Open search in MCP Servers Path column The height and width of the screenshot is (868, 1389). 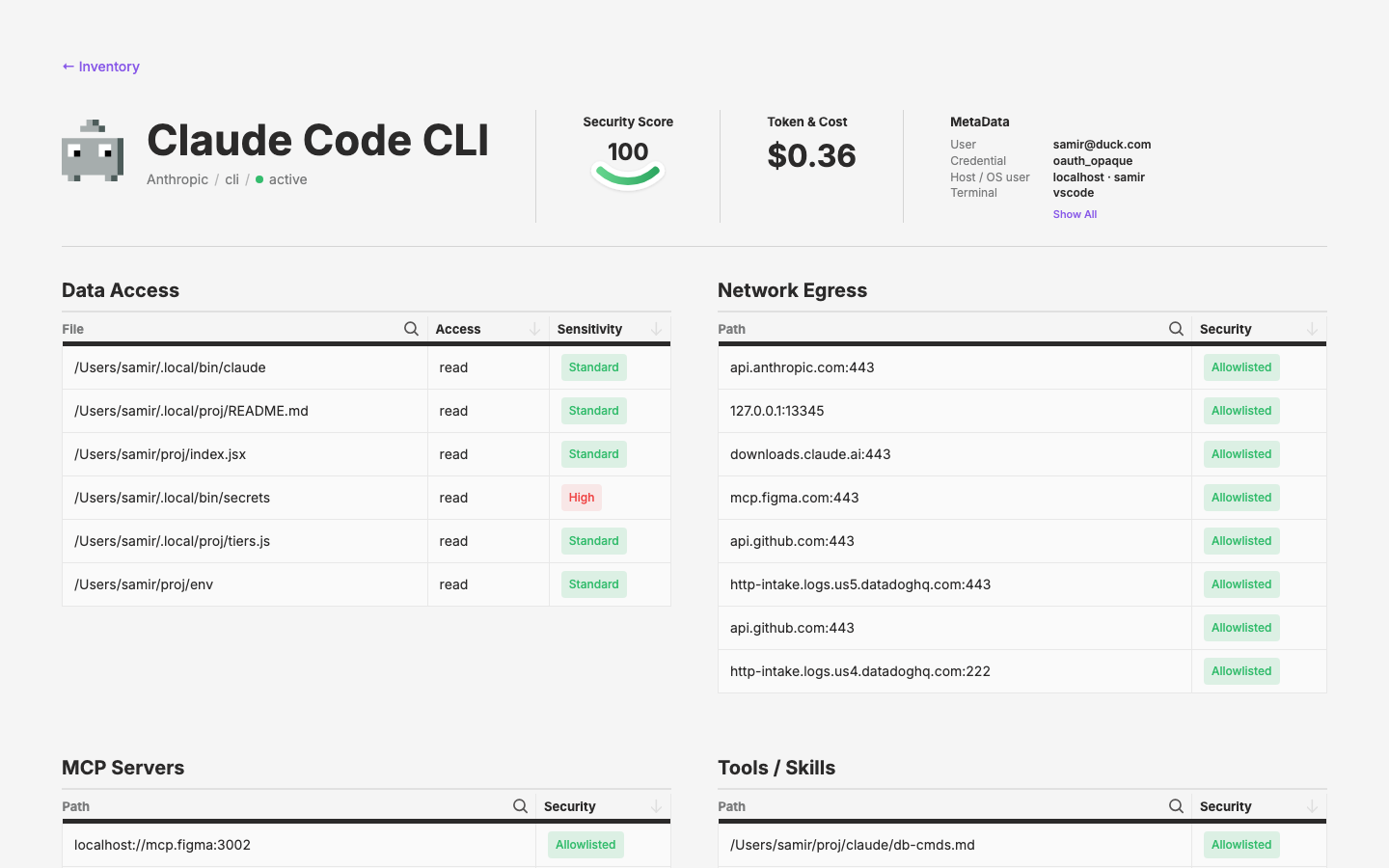pos(520,806)
